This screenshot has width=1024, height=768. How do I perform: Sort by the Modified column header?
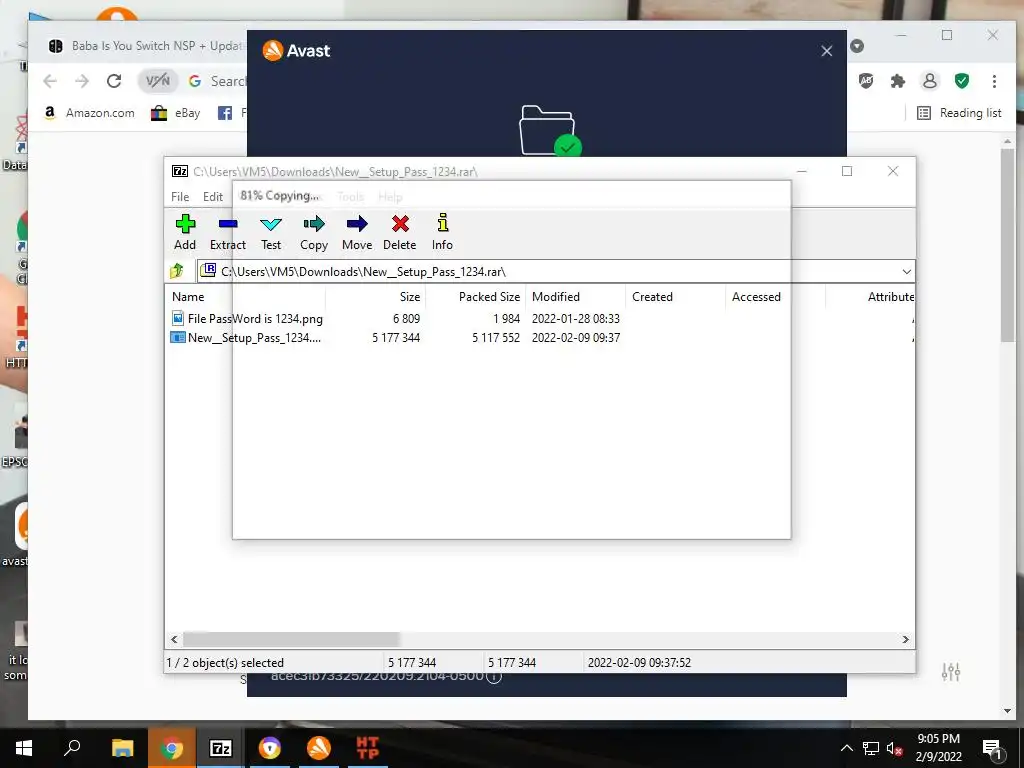pos(556,296)
